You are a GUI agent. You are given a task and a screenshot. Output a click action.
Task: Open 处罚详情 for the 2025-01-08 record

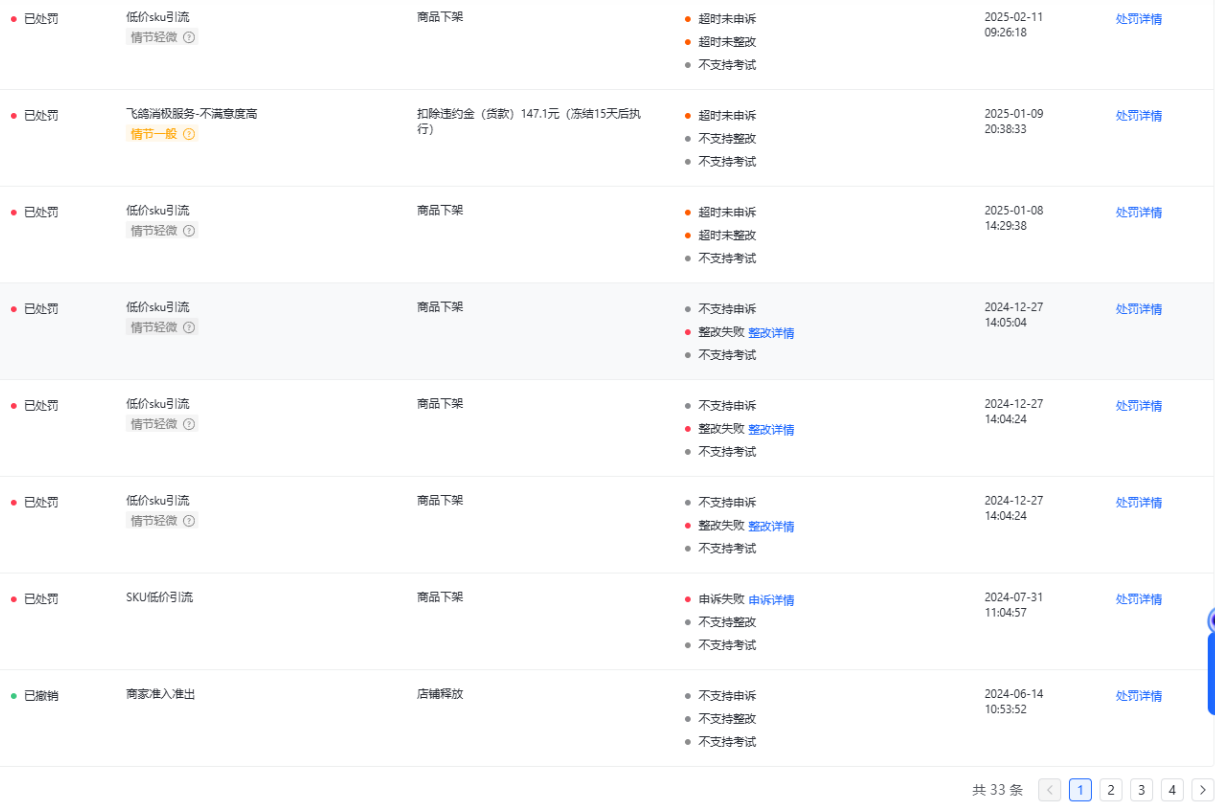[1138, 213]
